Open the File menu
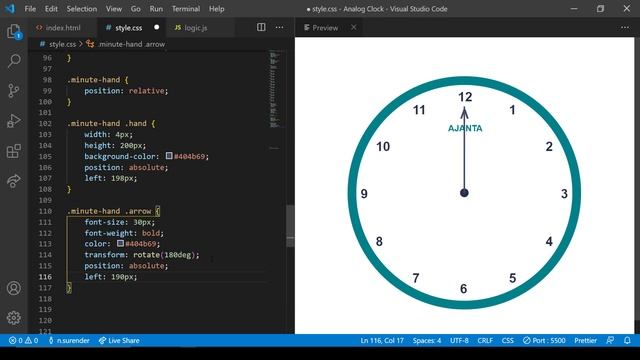640x360 pixels. click(x=30, y=9)
